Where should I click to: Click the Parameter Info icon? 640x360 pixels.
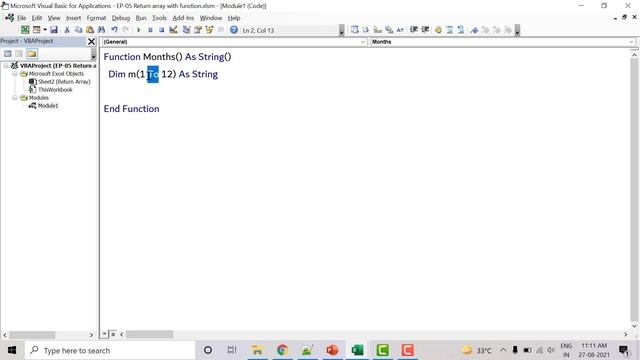point(389,30)
